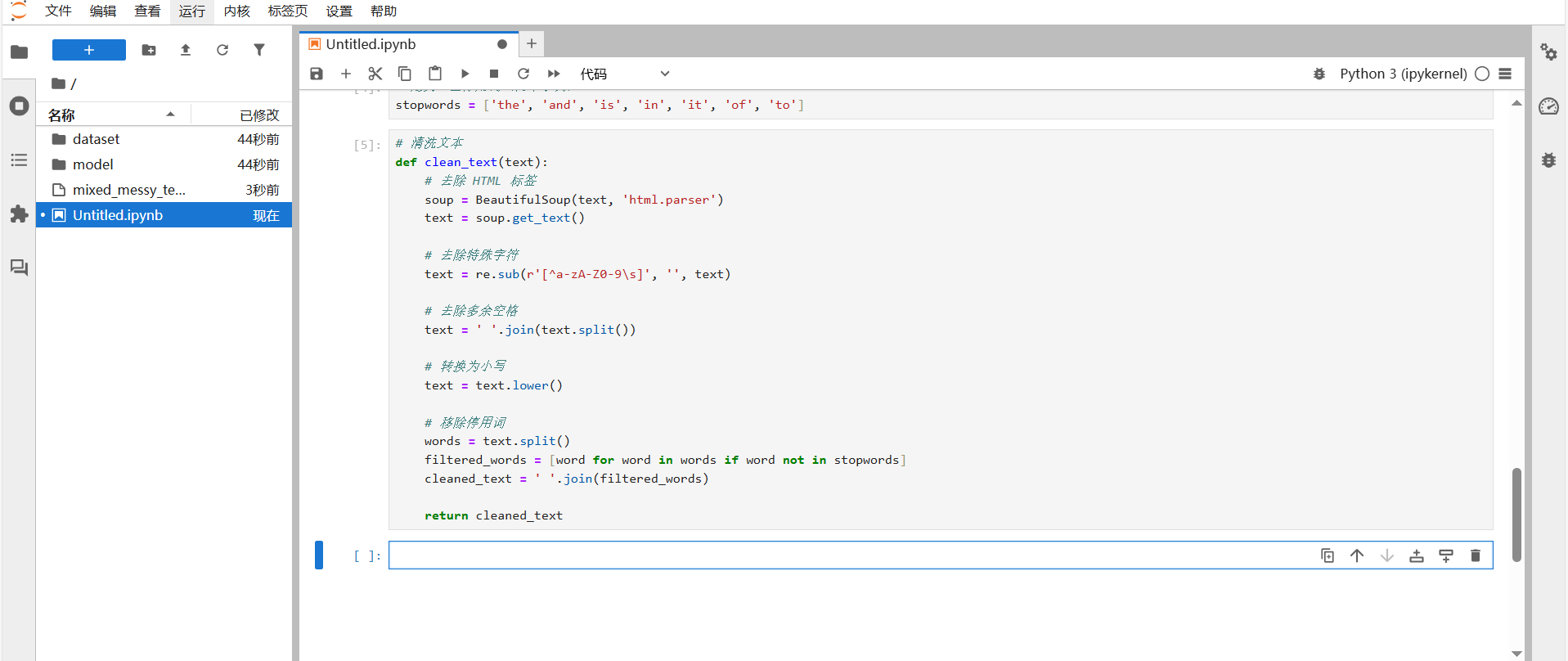Paste cell from clipboard

pos(435,74)
